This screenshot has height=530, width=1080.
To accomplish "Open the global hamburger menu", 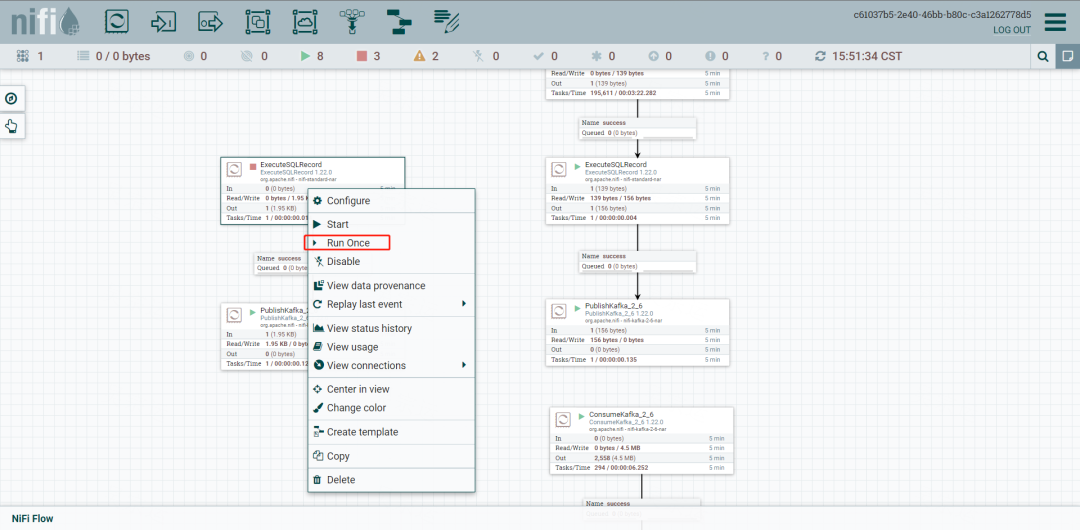I will point(1055,22).
